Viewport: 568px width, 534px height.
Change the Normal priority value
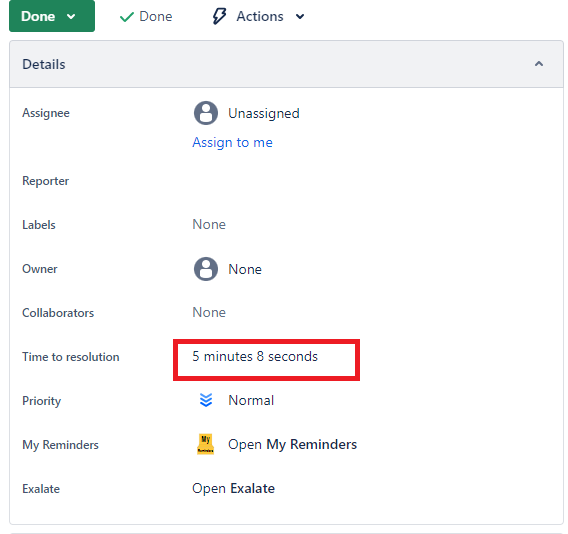pyautogui.click(x=251, y=400)
